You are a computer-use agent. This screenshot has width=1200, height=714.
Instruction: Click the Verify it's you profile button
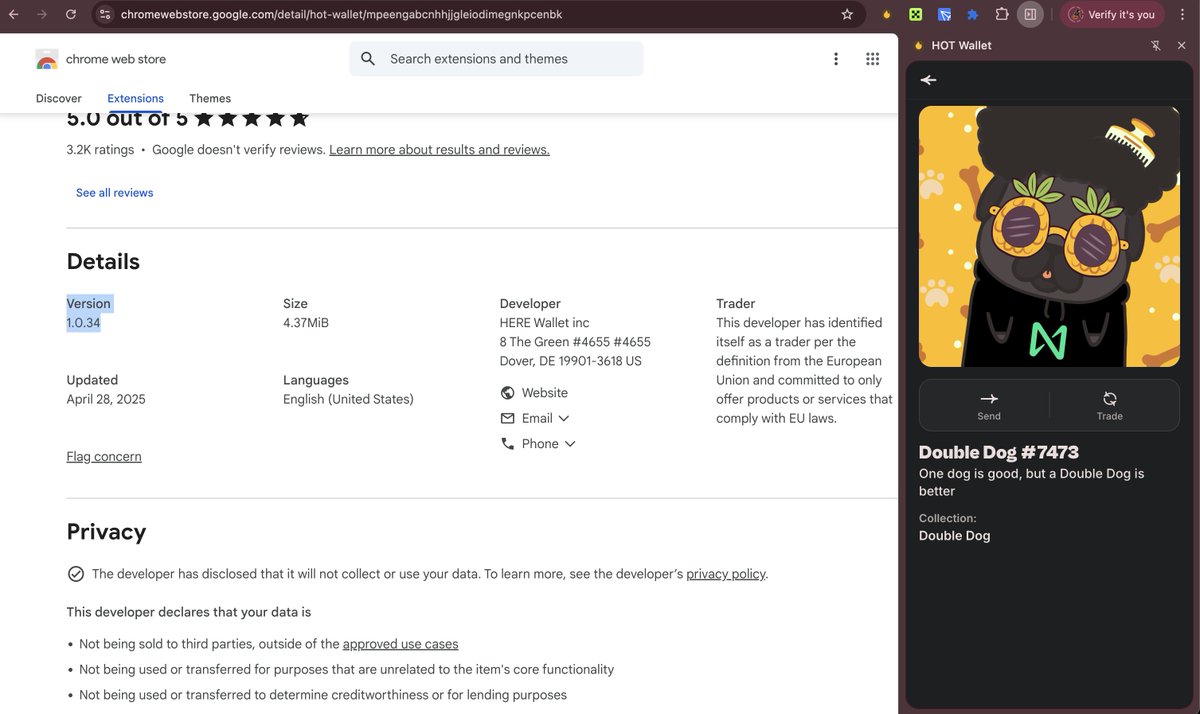point(1112,14)
